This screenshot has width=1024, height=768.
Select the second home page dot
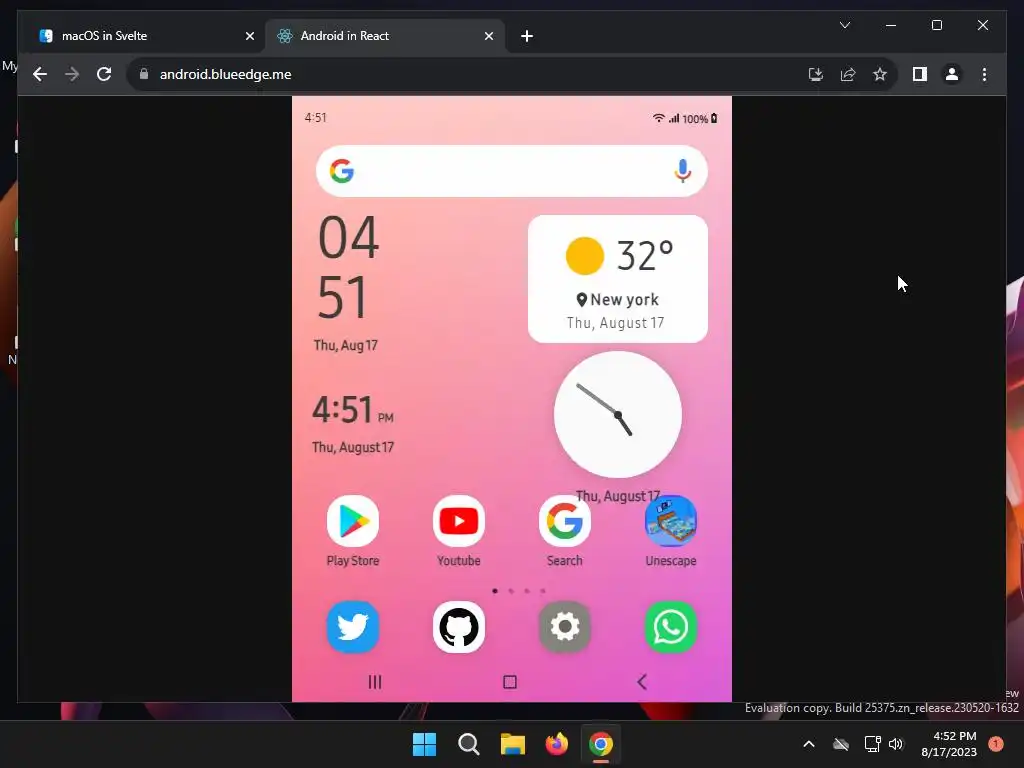[511, 591]
